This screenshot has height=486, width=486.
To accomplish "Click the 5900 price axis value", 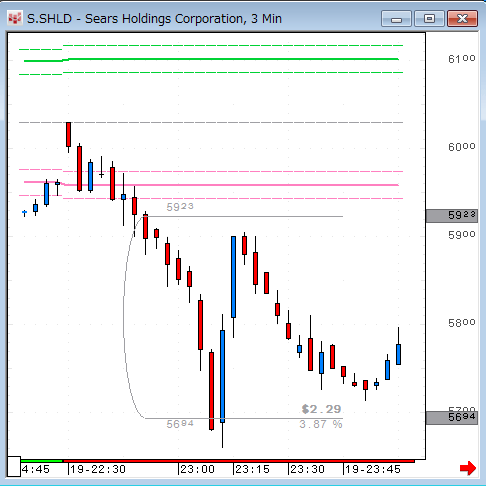I will click(x=462, y=235).
